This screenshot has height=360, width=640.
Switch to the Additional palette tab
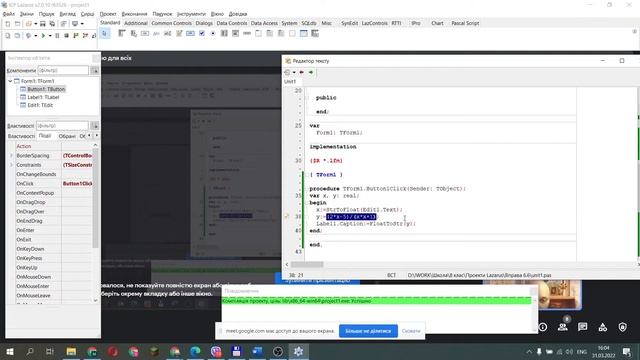(136, 23)
